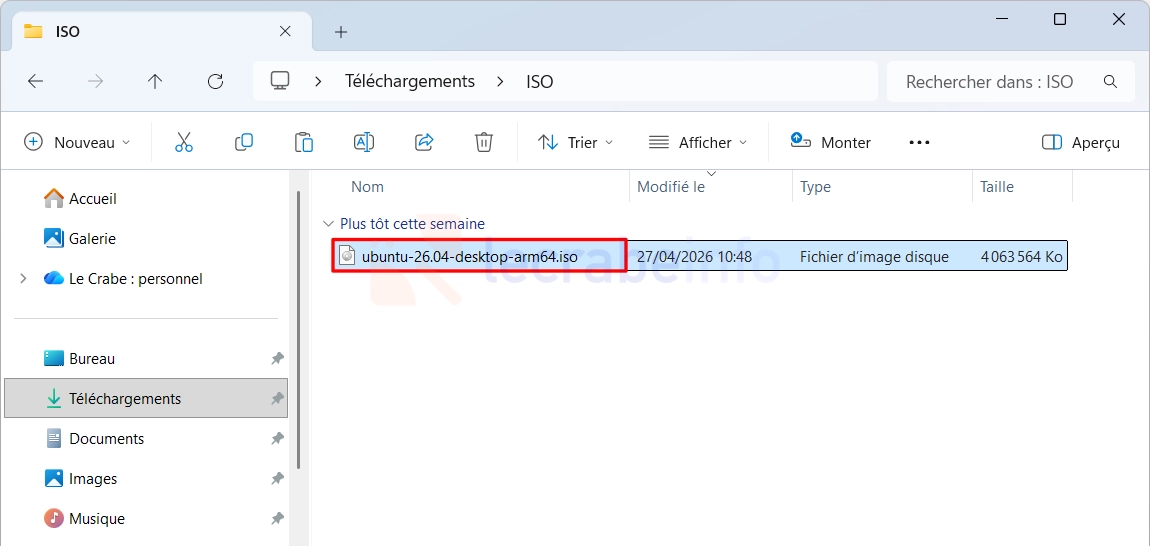The image size is (1150, 546).
Task: Open the more options ellipsis menu
Action: [919, 142]
